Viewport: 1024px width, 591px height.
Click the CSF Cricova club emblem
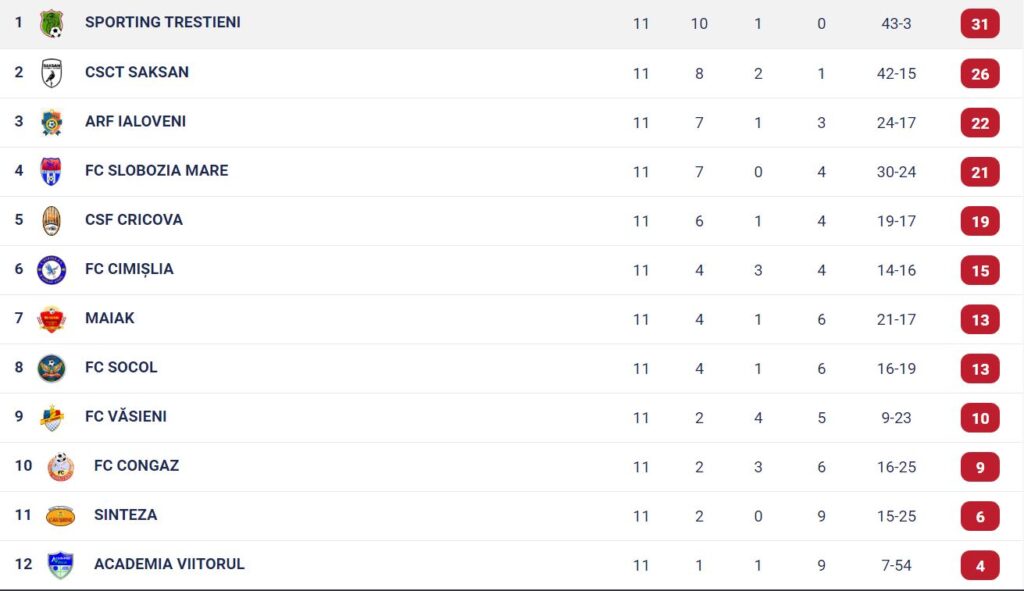[x=51, y=221]
